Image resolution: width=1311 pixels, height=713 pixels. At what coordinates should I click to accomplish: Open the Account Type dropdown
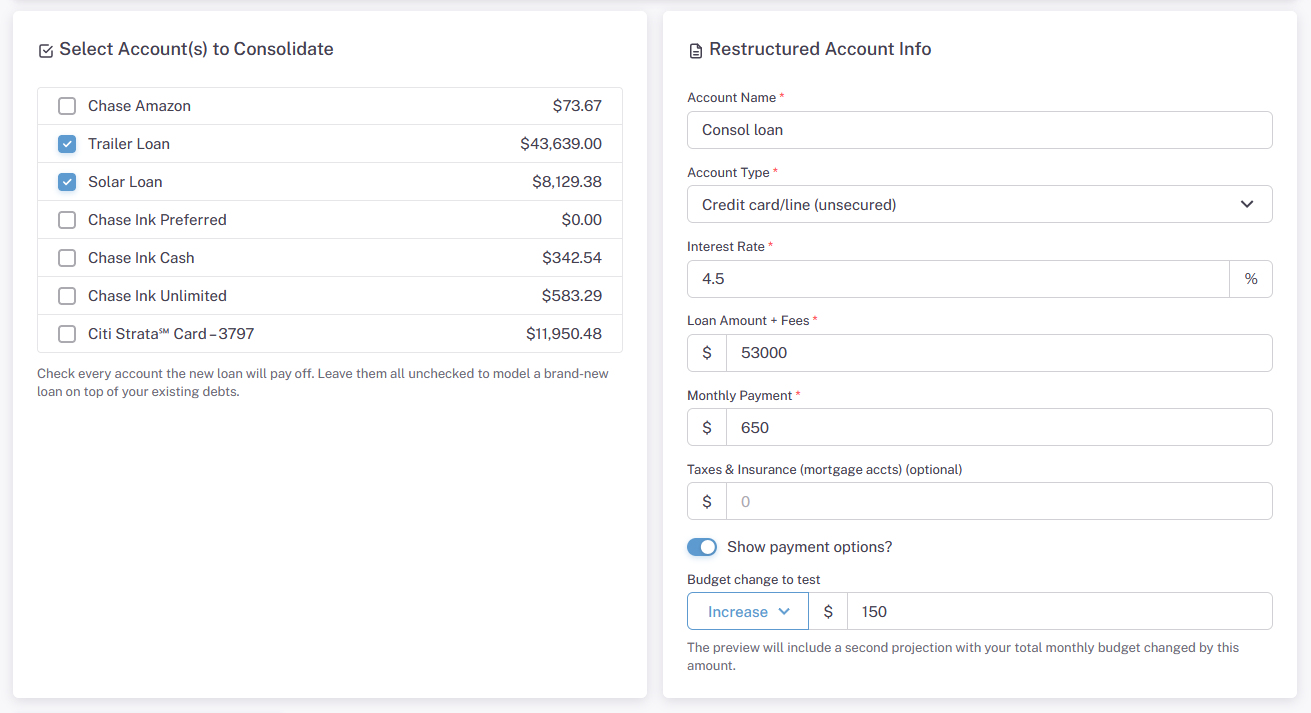click(979, 204)
